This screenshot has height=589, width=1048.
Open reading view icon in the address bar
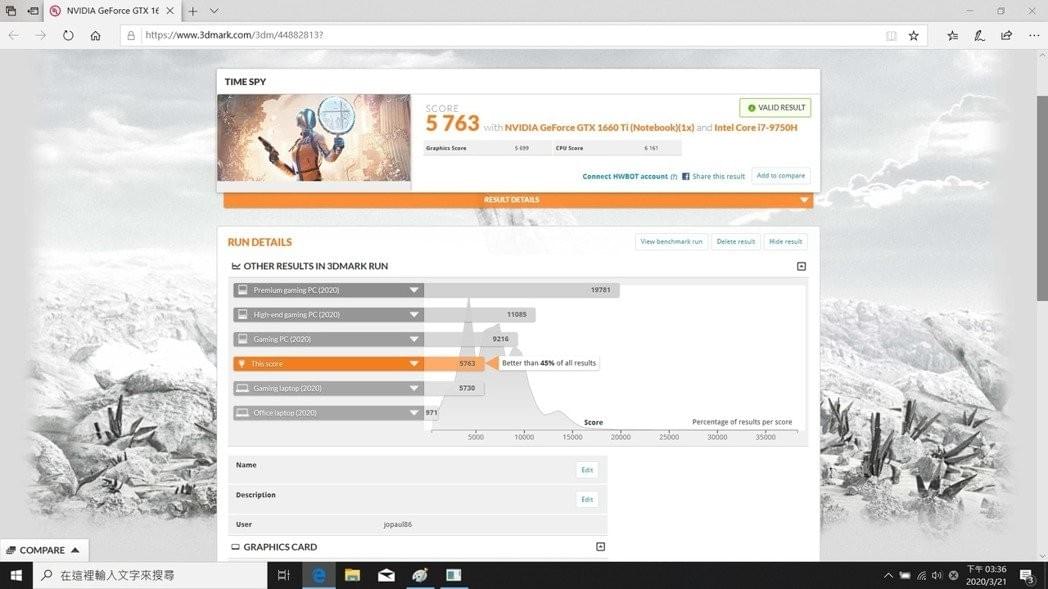click(891, 35)
